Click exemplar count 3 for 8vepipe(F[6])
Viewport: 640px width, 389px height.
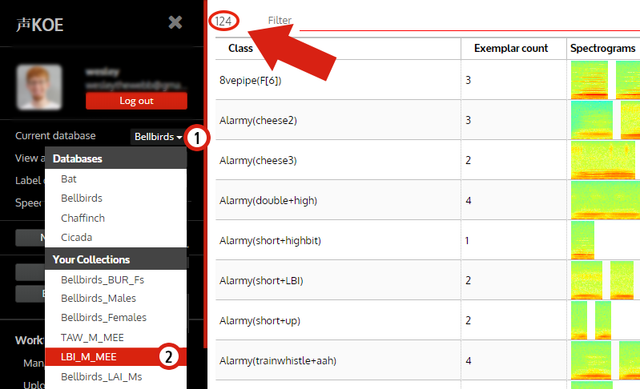point(468,80)
